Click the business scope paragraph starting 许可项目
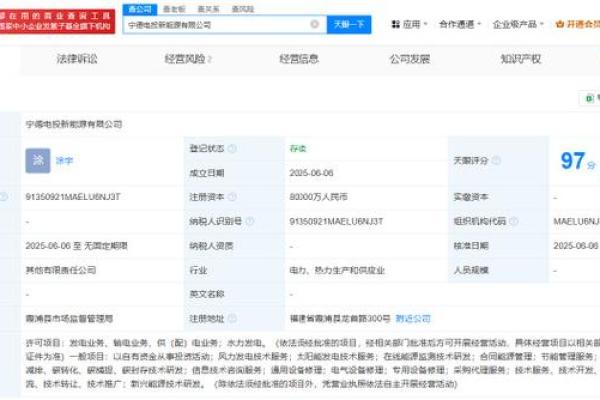Image resolution: width=600 pixels, height=400 pixels. click(312, 363)
